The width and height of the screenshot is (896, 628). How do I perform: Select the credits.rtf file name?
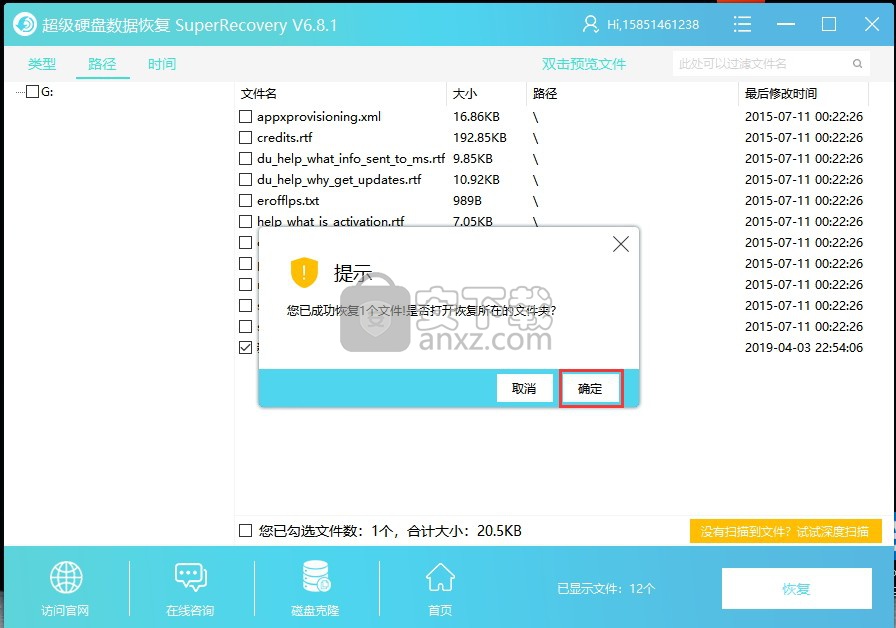pos(285,138)
